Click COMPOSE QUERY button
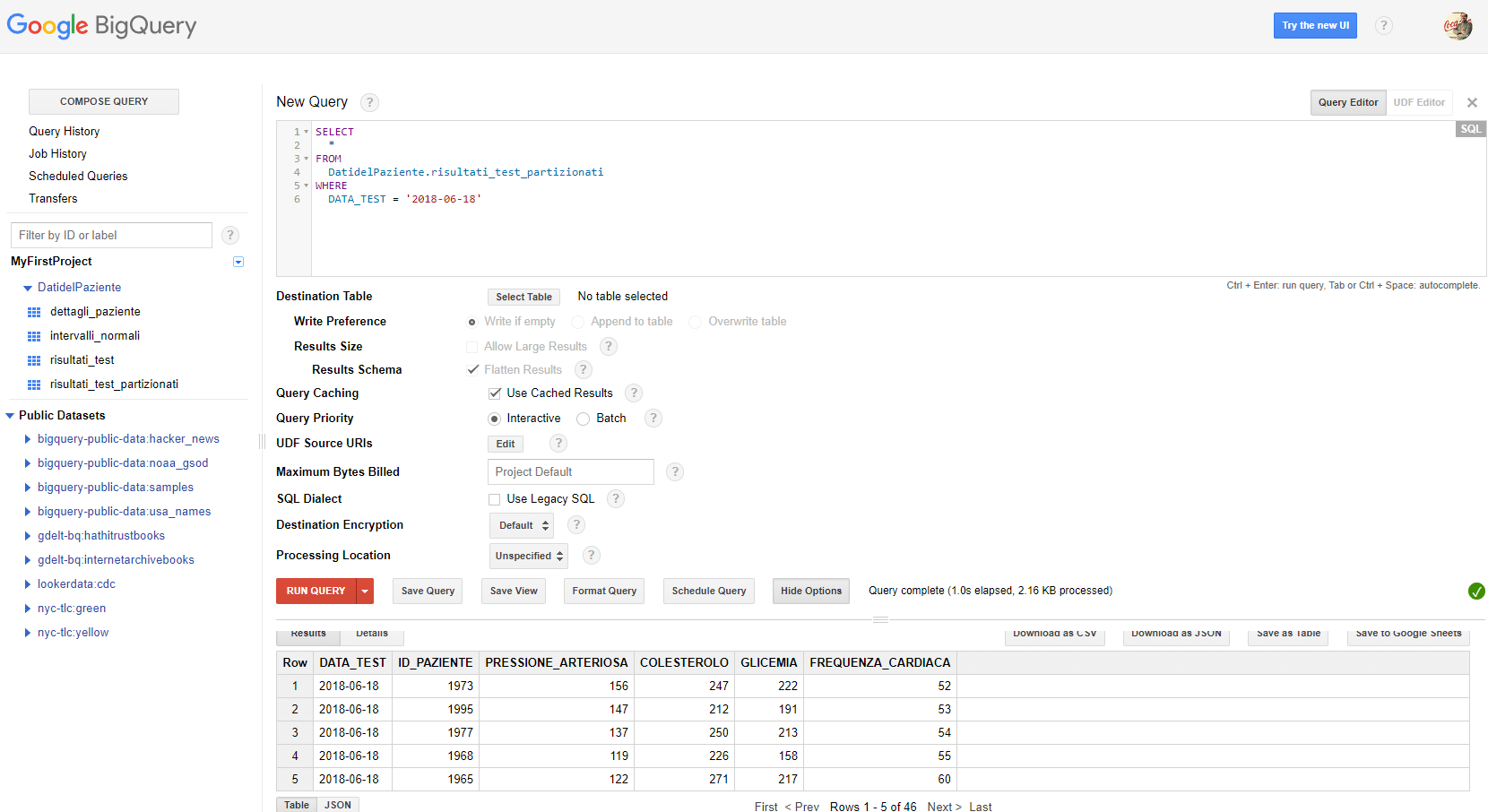This screenshot has width=1488, height=812. coord(104,101)
